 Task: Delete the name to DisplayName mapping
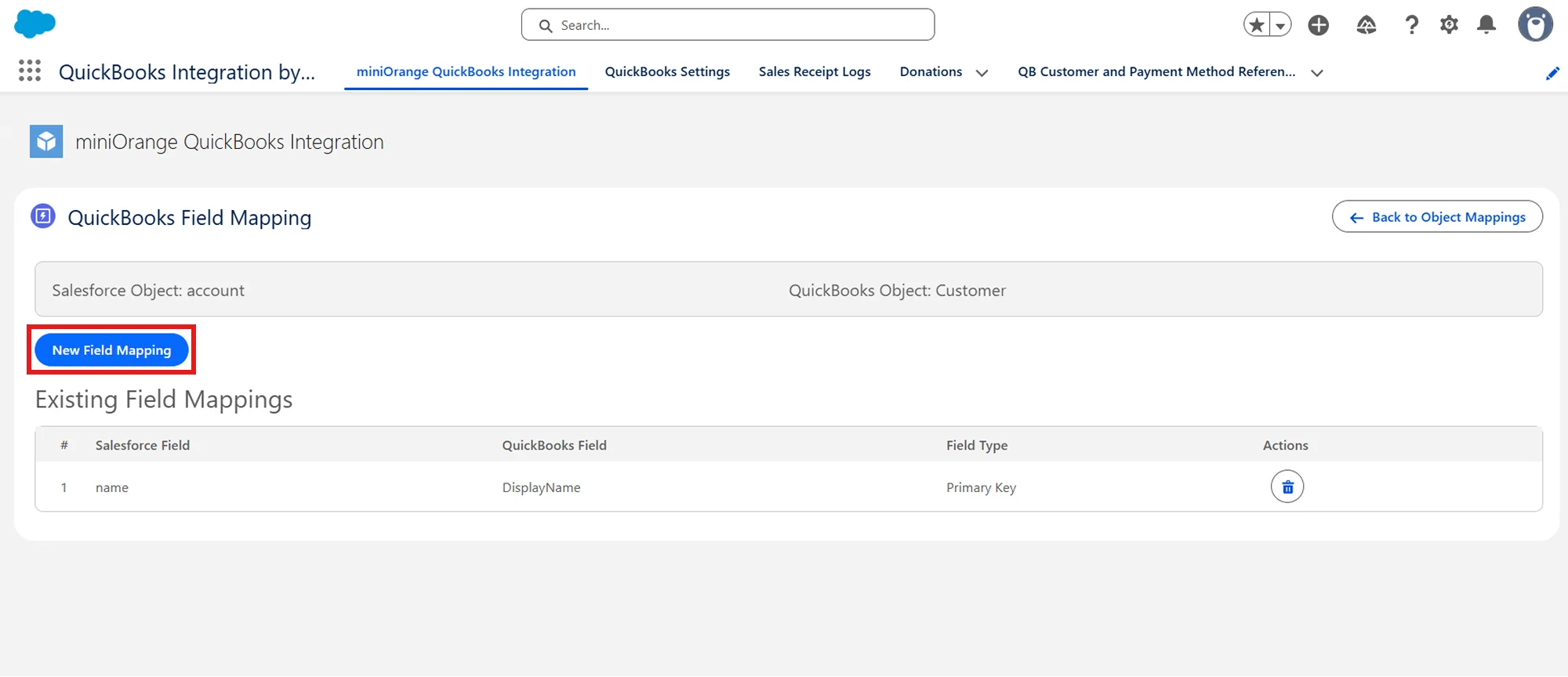(x=1287, y=487)
